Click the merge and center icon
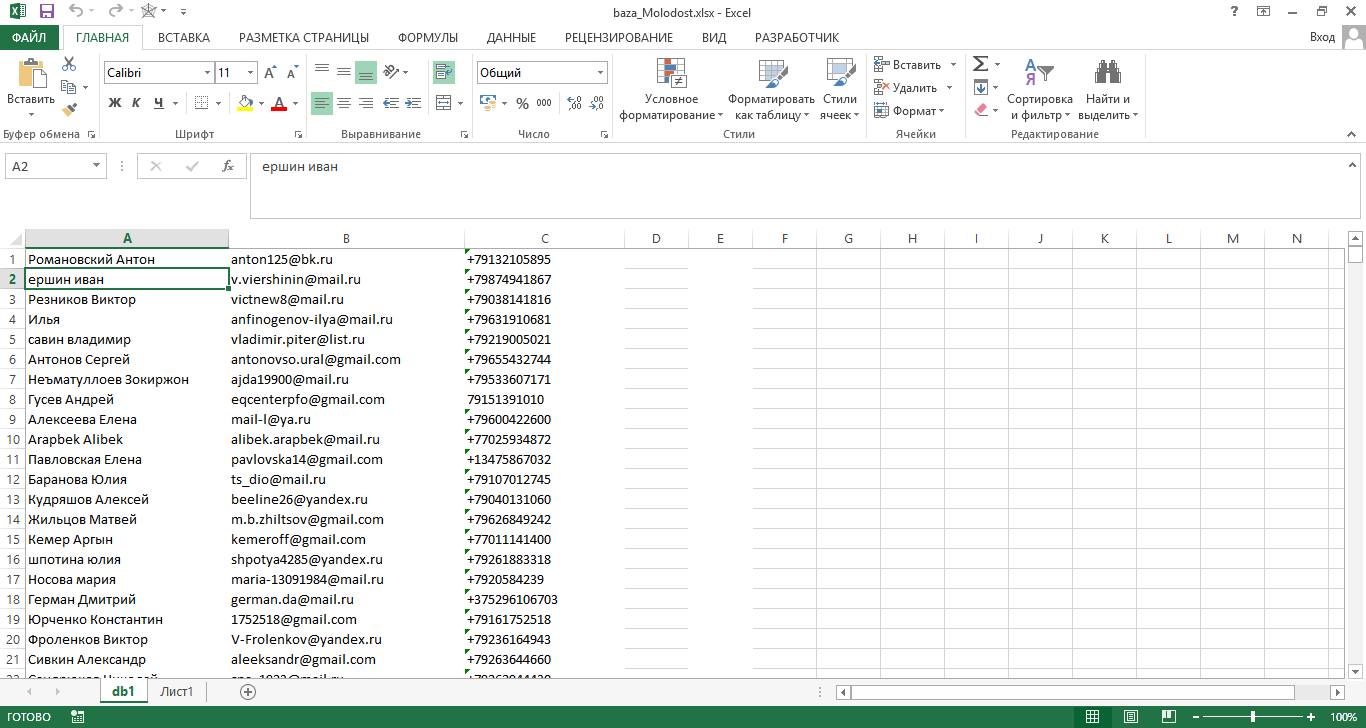The width and height of the screenshot is (1366, 728). [442, 103]
